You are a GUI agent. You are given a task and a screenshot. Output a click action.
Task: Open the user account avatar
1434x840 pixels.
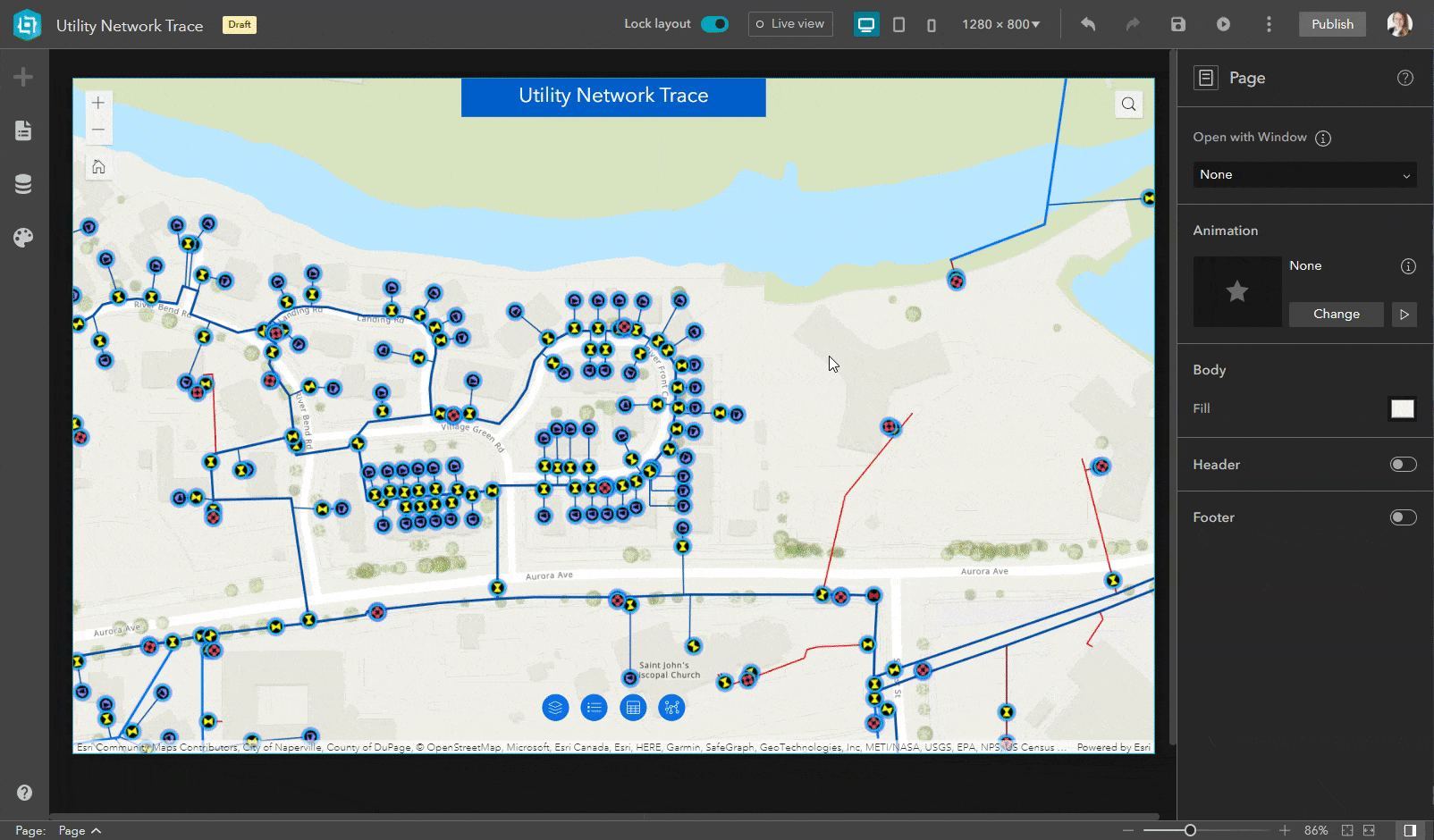coord(1399,24)
